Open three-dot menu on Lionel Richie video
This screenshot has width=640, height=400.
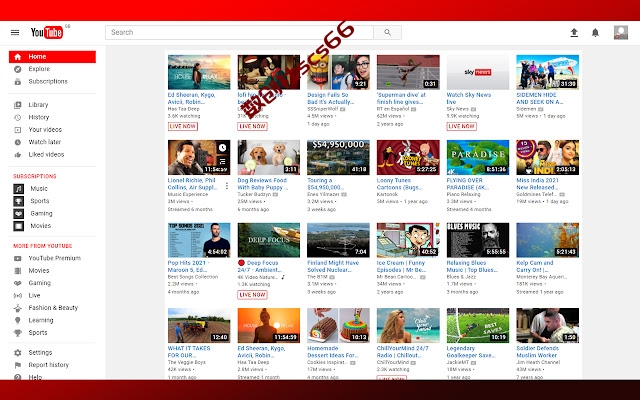[227, 186]
